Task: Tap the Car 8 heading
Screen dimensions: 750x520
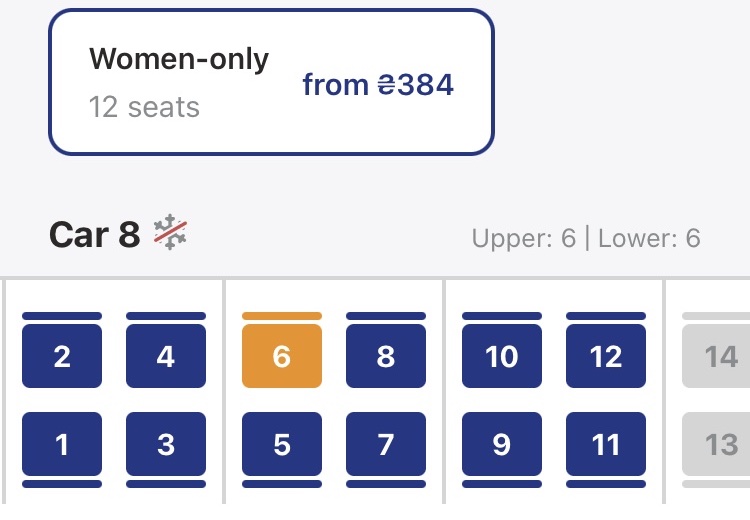Action: (94, 235)
